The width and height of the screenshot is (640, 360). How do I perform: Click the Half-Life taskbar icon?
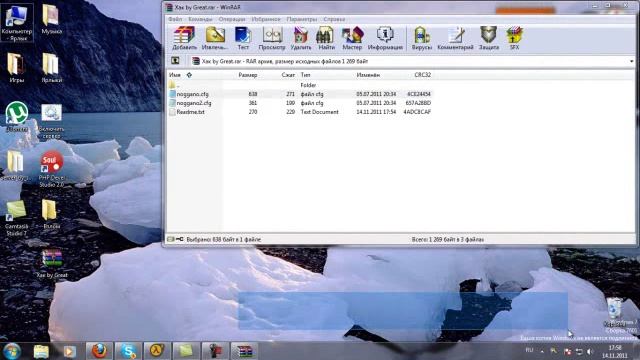click(157, 351)
